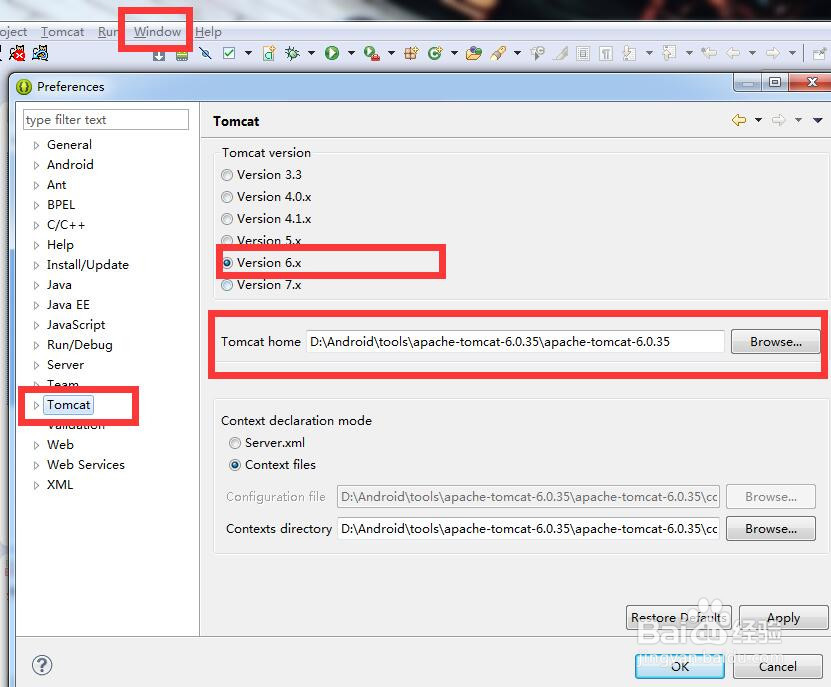The width and height of the screenshot is (831, 687).
Task: Open the Window menu
Action: pos(157,32)
